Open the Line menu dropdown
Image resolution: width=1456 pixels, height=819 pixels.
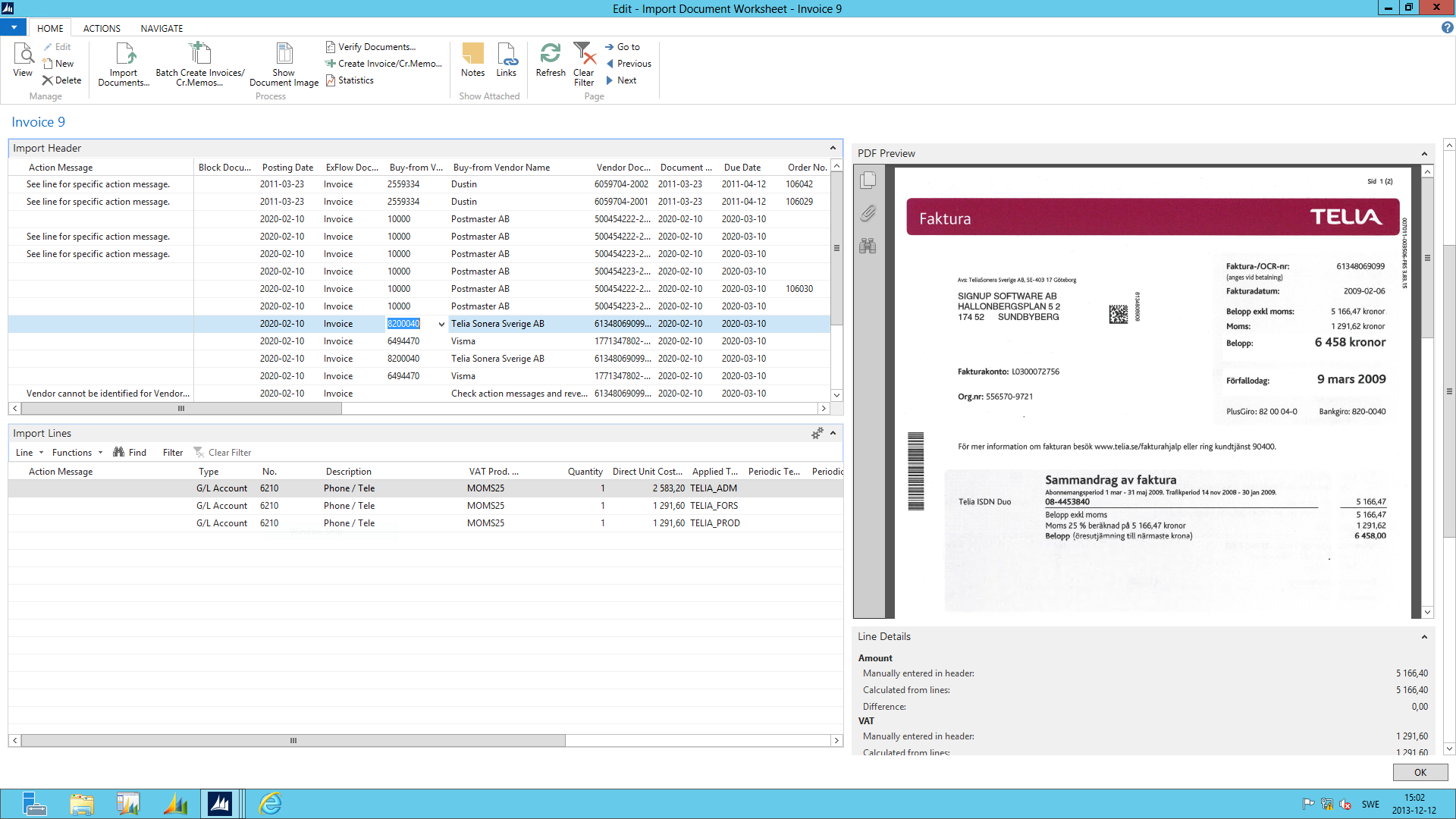[30, 453]
